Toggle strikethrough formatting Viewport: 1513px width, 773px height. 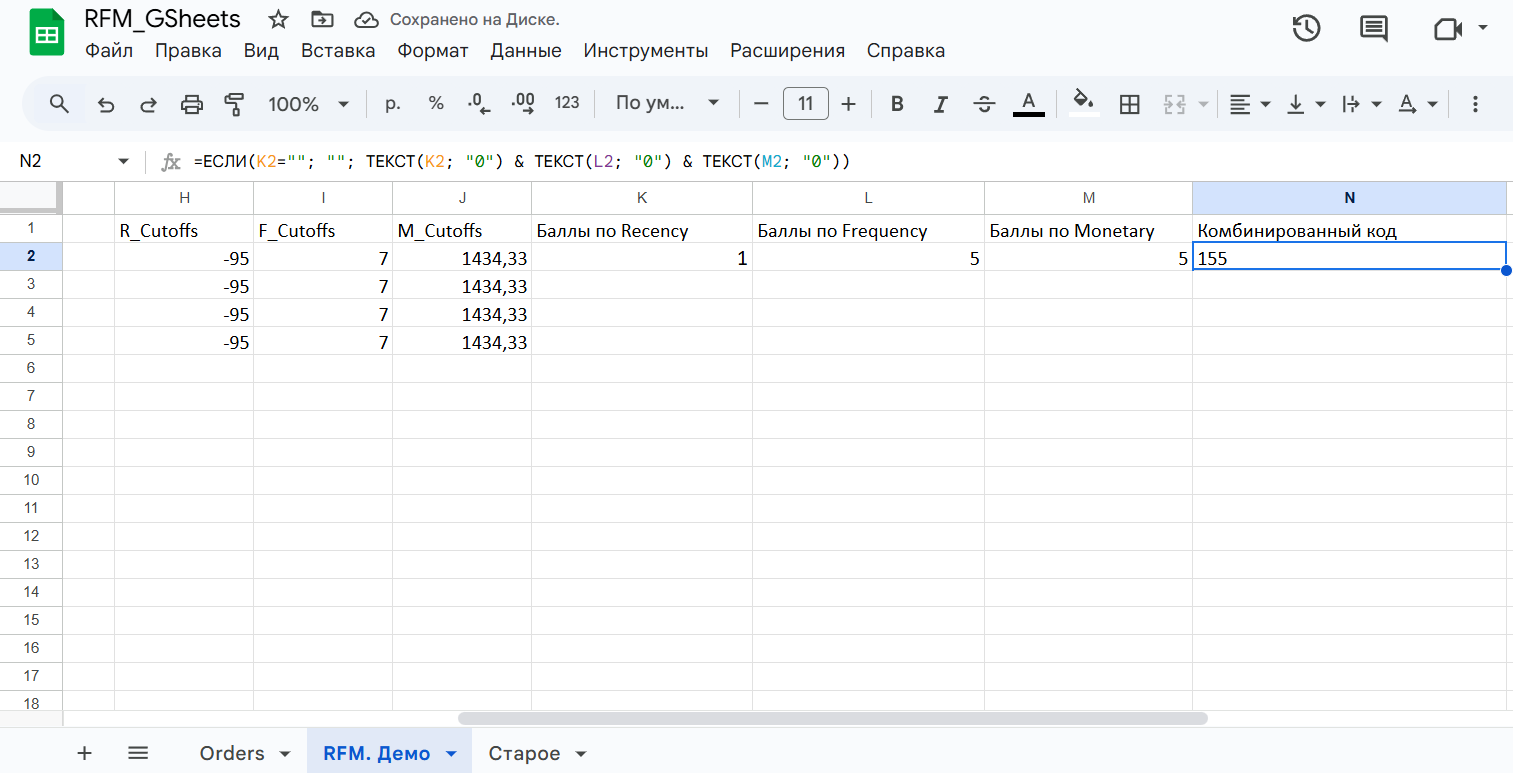984,104
